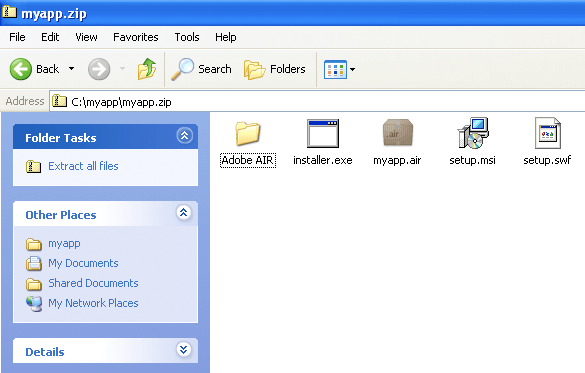Select the Adobe AIR folder icon

(248, 133)
